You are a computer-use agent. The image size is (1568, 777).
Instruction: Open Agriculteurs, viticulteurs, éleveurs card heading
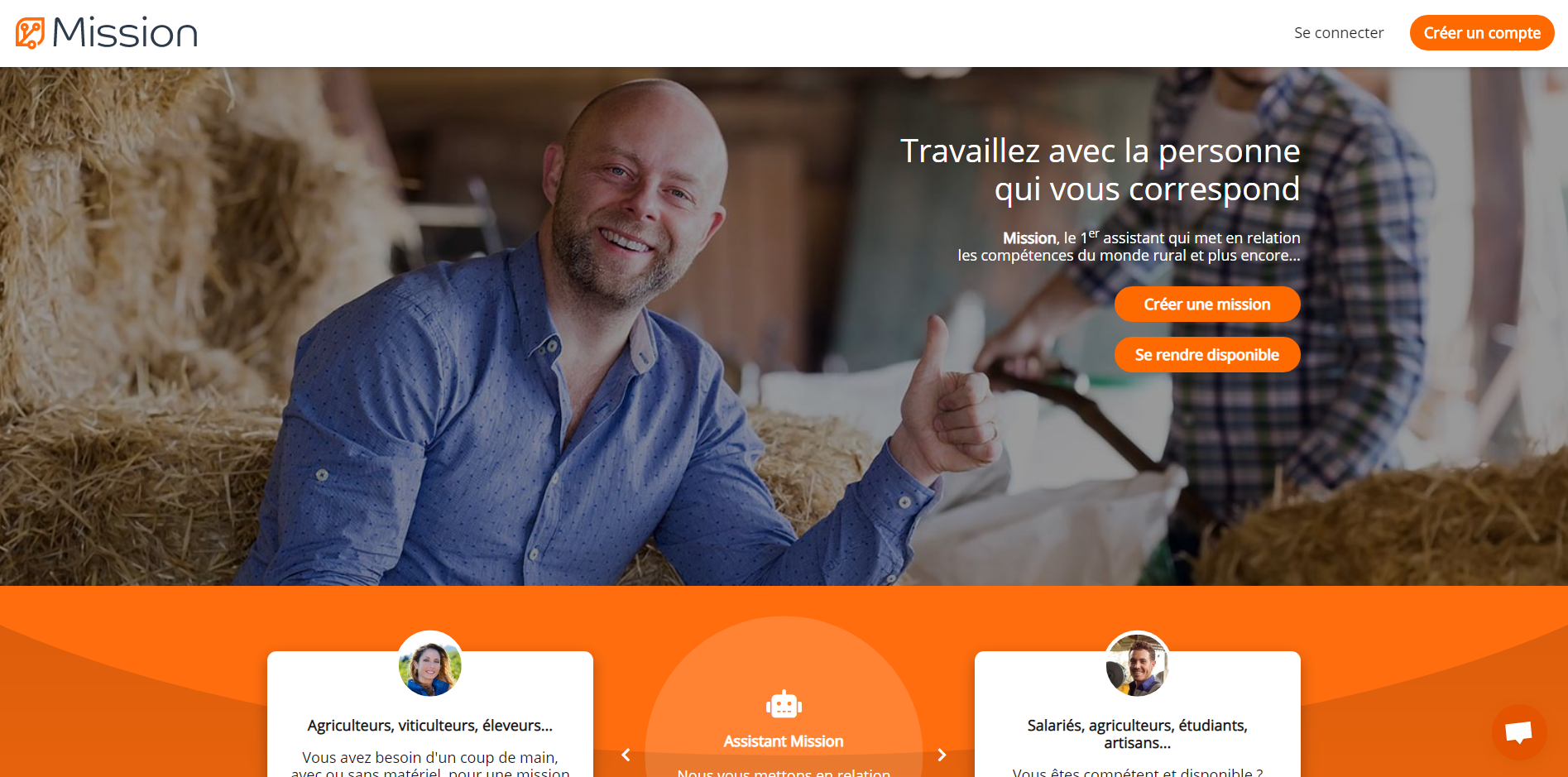click(430, 726)
